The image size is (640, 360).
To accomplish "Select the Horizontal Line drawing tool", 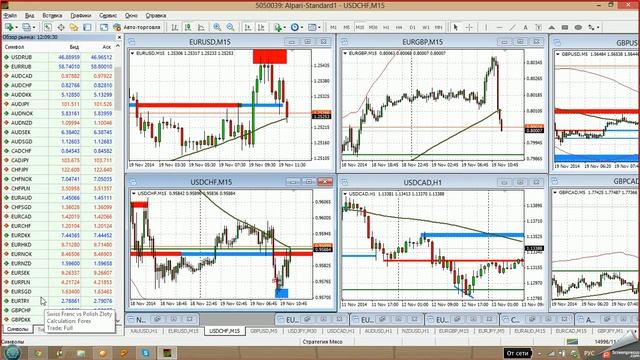I will coord(499,27).
